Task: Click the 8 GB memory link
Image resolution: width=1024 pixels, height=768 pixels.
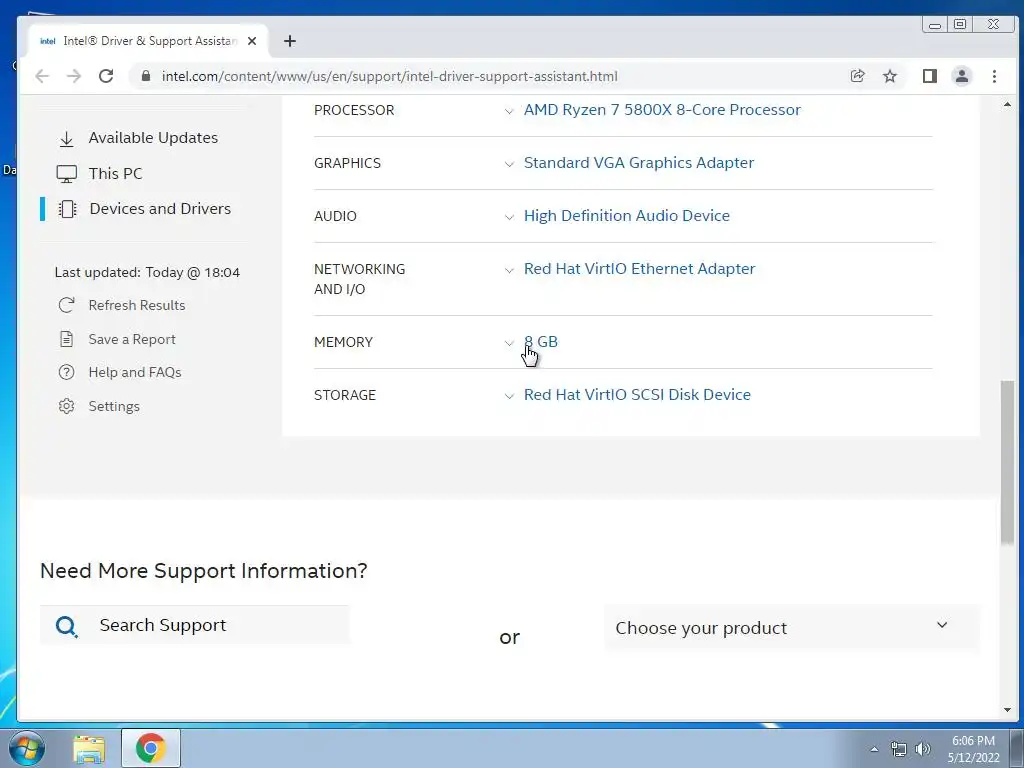Action: pos(541,342)
